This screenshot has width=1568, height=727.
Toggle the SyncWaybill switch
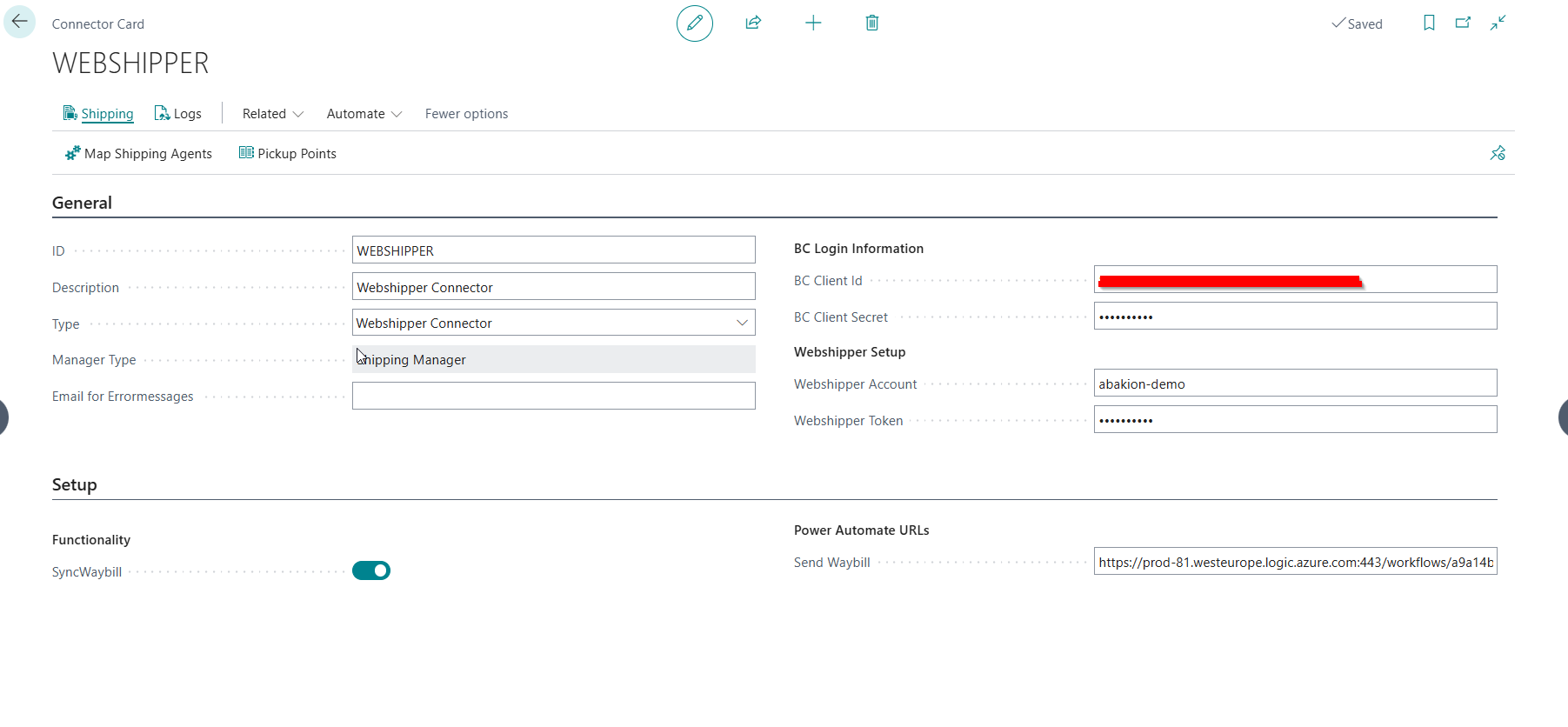(371, 571)
